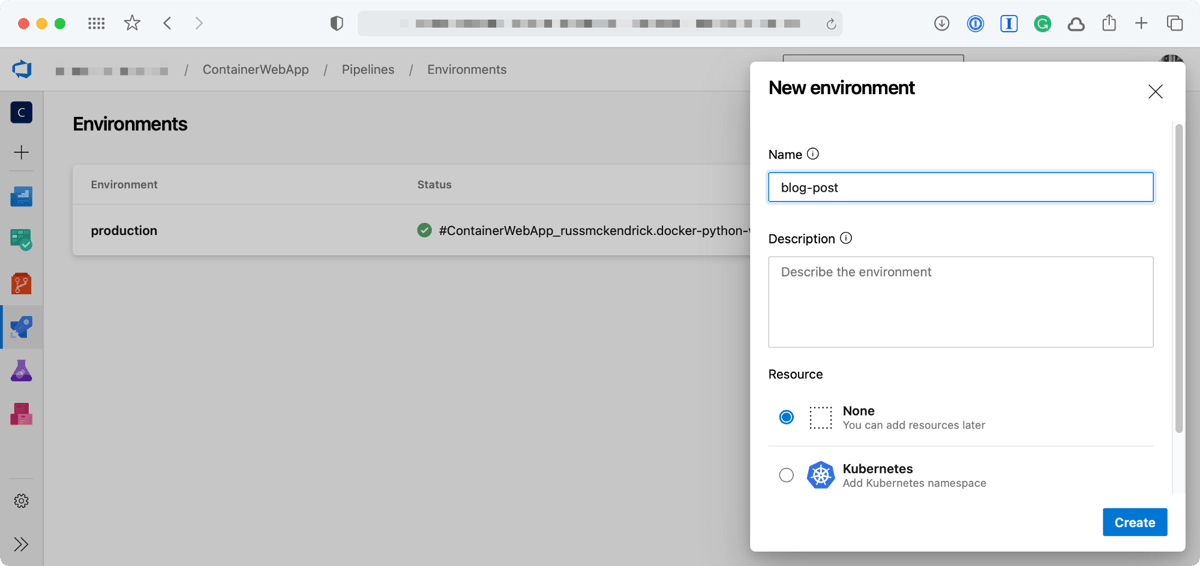Viewport: 1200px width, 566px height.
Task: Open the Repos sidebar icon
Action: point(21,284)
